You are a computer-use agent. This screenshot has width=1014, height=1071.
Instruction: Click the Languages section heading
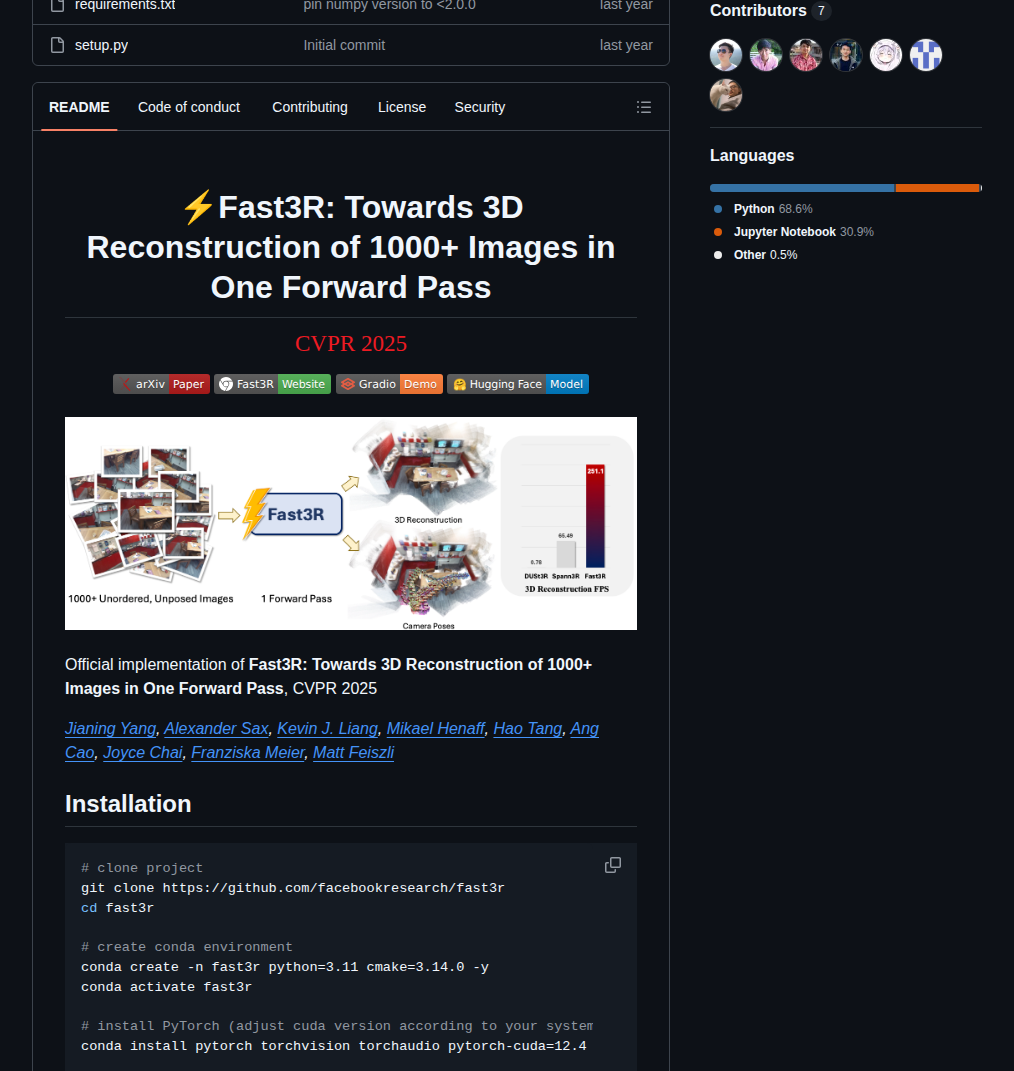tap(752, 156)
